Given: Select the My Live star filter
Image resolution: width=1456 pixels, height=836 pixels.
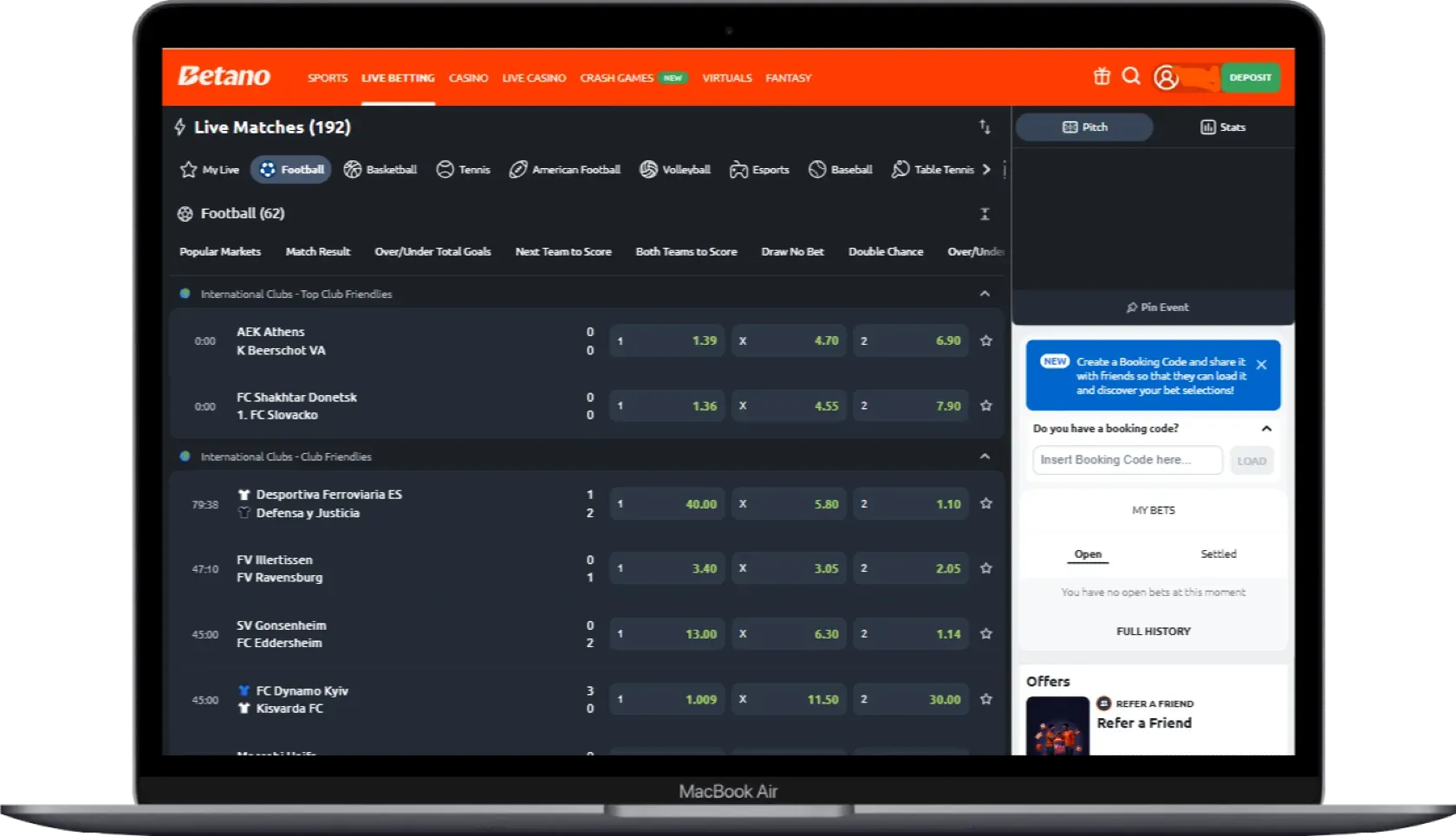Looking at the screenshot, I should coord(209,170).
